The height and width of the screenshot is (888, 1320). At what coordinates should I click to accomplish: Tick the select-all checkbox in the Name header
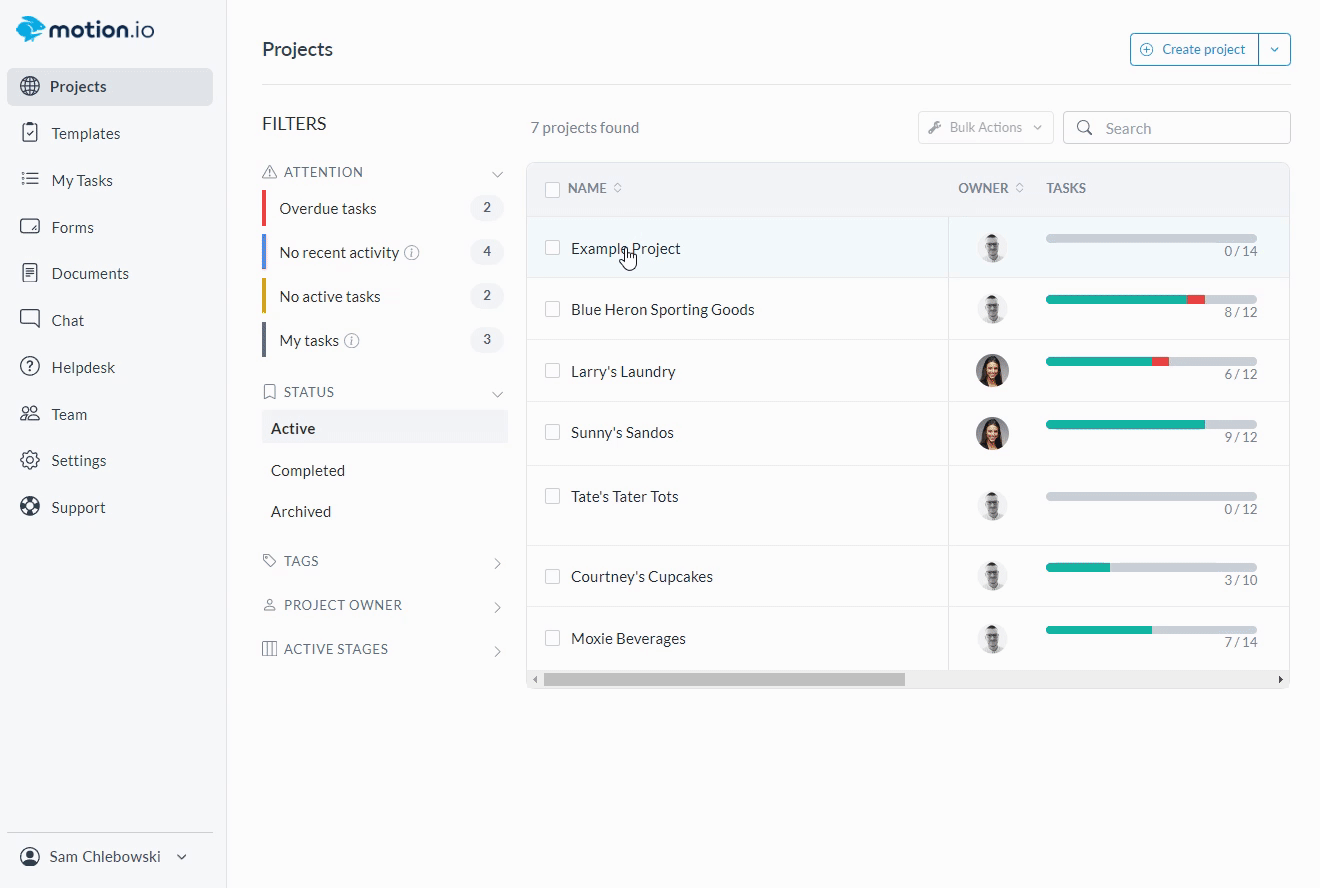coord(552,189)
